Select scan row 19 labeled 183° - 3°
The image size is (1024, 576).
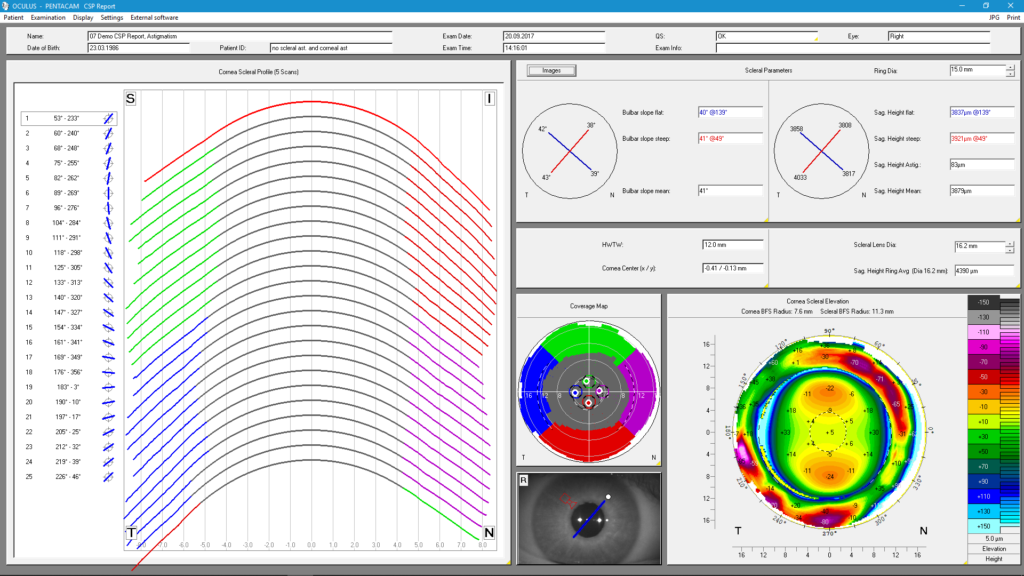[x=69, y=387]
